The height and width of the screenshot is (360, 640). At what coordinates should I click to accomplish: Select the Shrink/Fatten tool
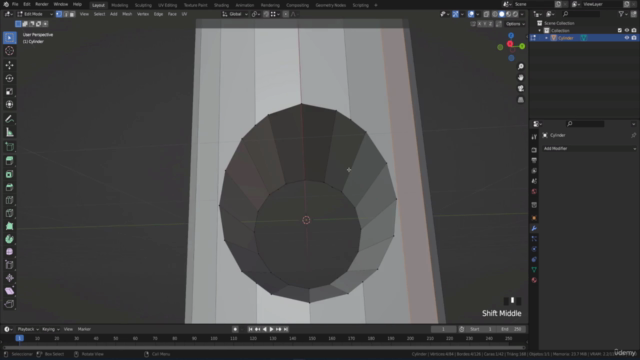[x=9, y=278]
